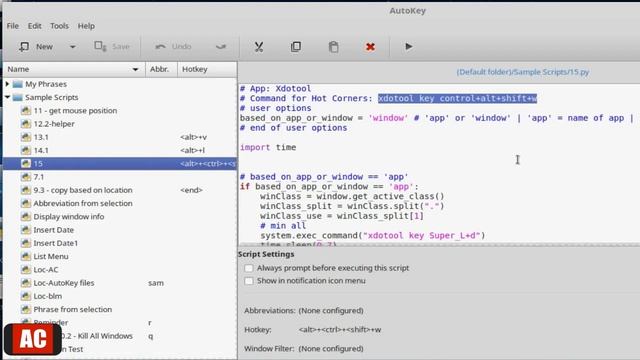Toggle Always prompt before executing this script
Viewport: 640px width, 360px height.
(249, 268)
